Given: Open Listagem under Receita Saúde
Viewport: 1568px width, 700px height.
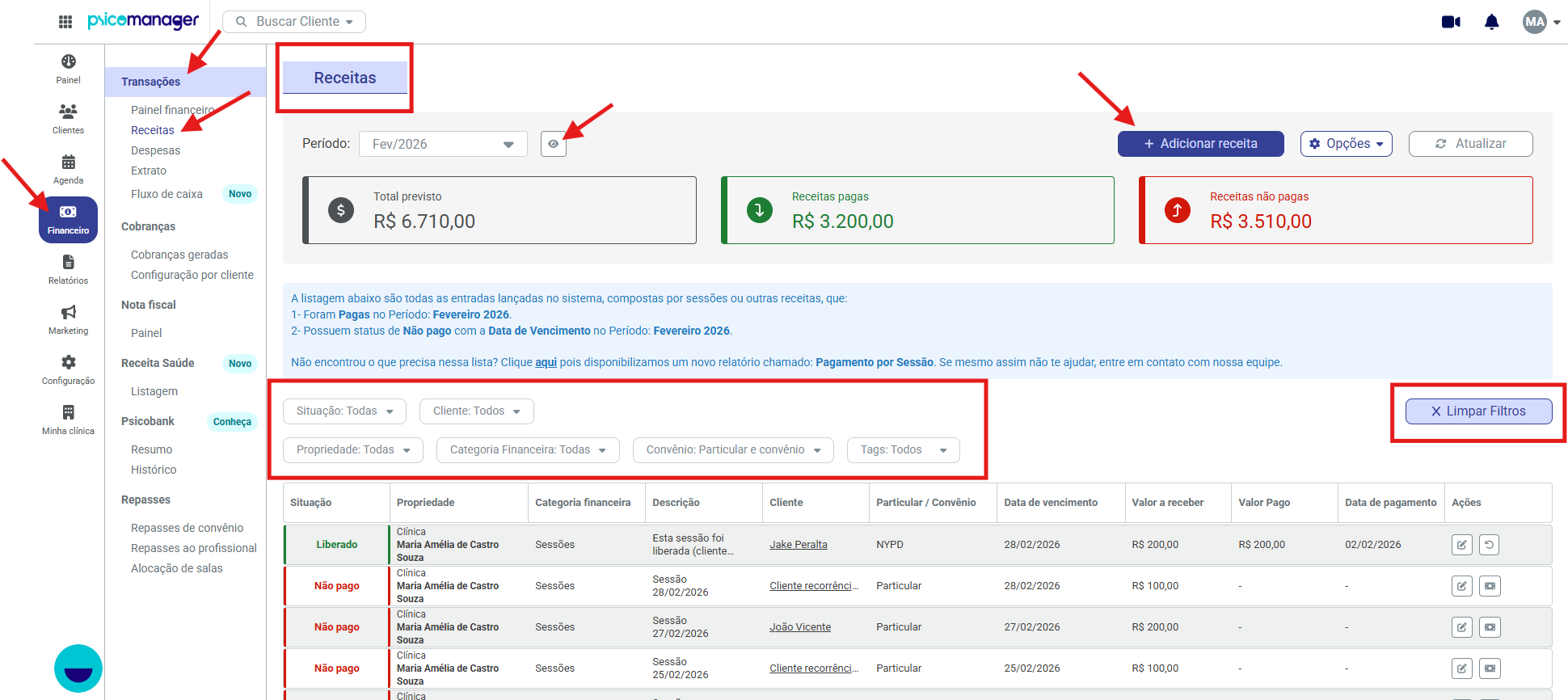Looking at the screenshot, I should [154, 391].
